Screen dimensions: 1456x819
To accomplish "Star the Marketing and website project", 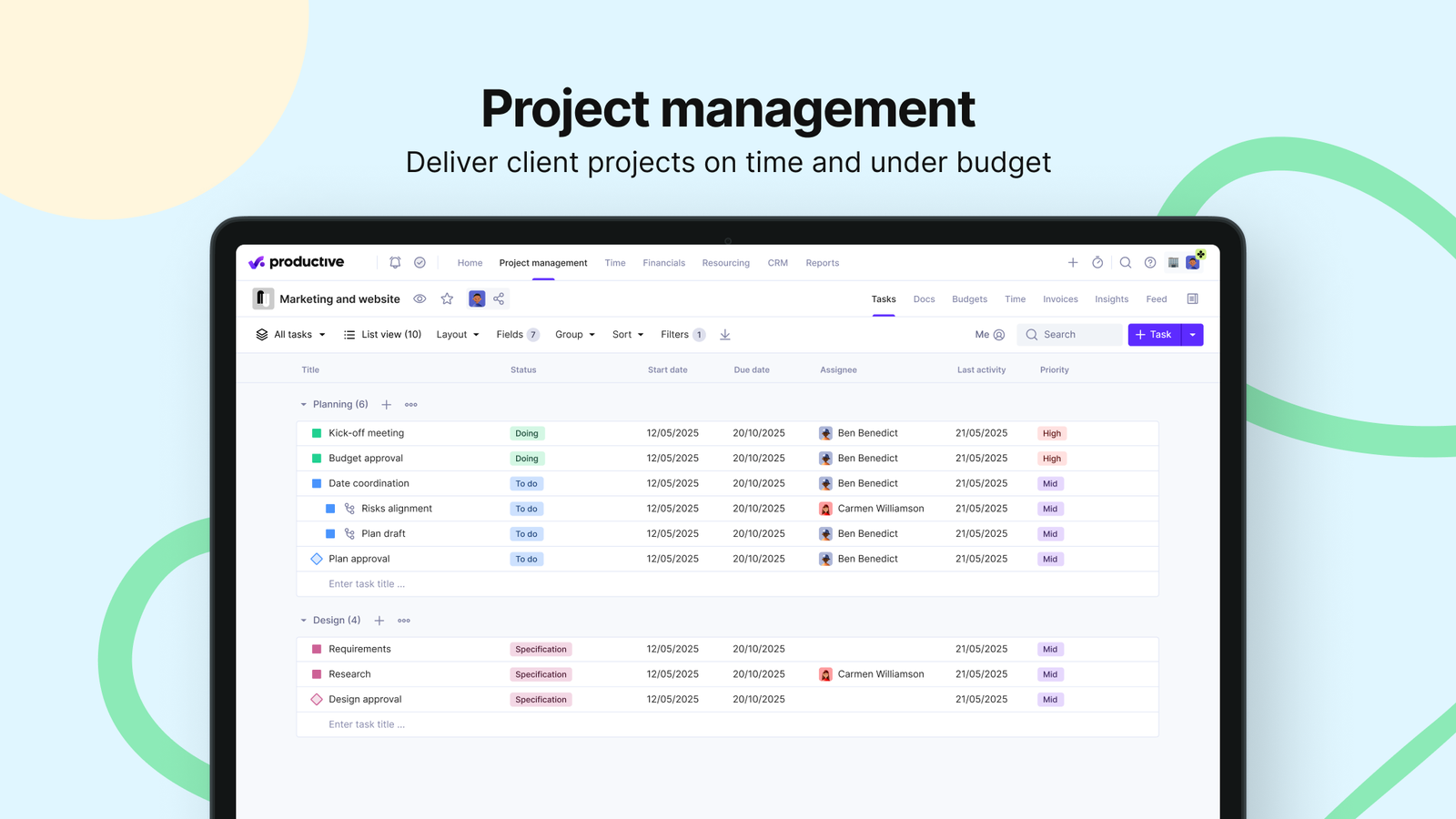I will [447, 298].
